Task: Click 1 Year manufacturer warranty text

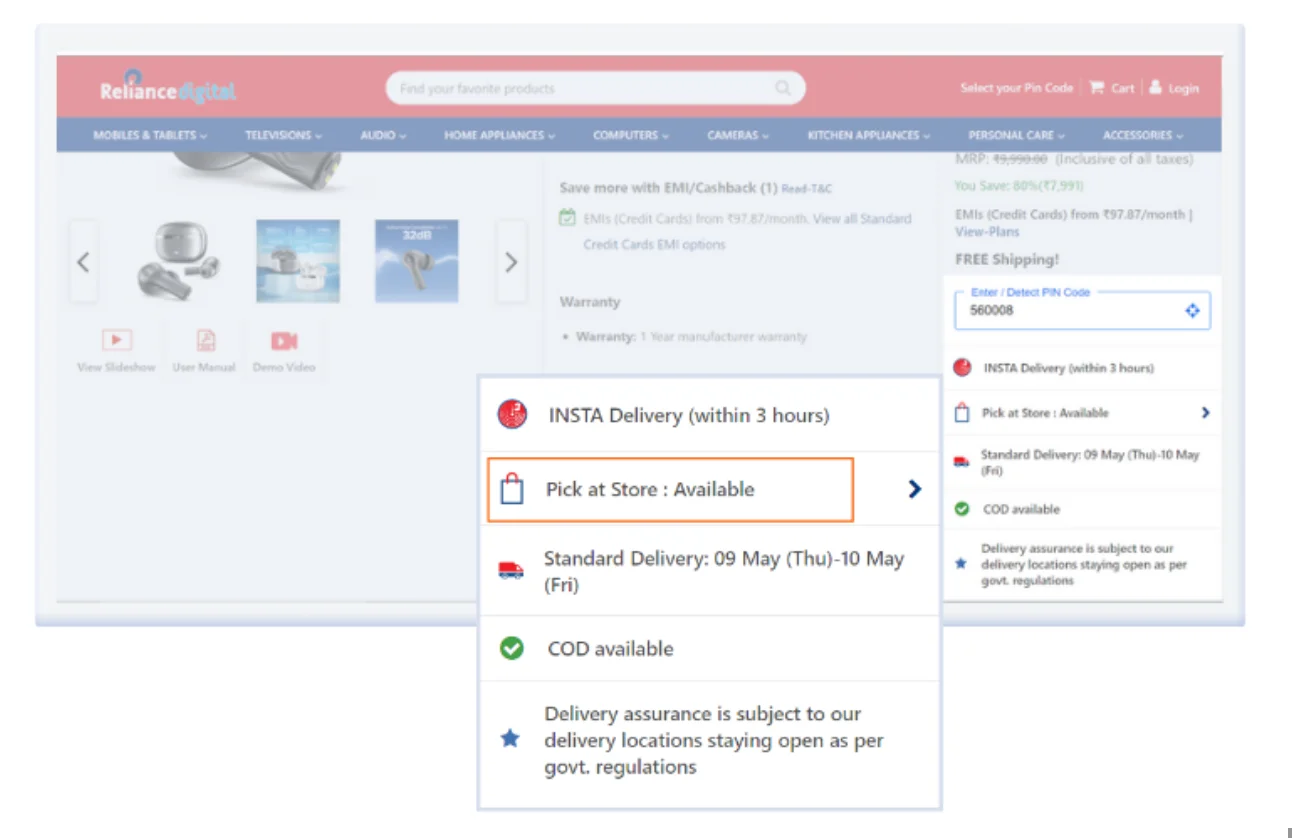Action: click(723, 337)
